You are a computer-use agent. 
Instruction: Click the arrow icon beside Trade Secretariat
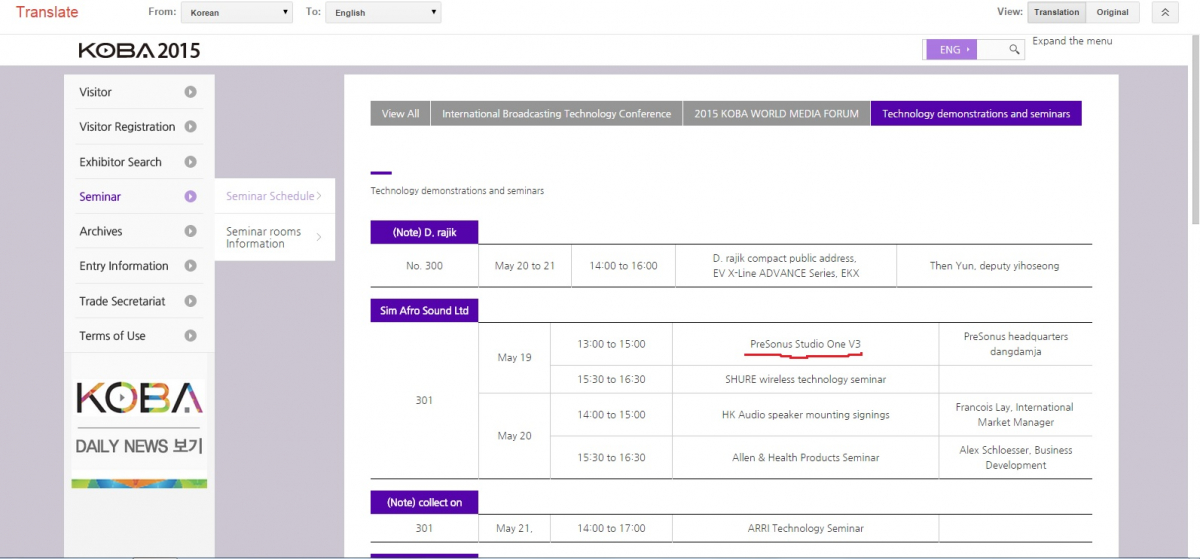coord(190,301)
